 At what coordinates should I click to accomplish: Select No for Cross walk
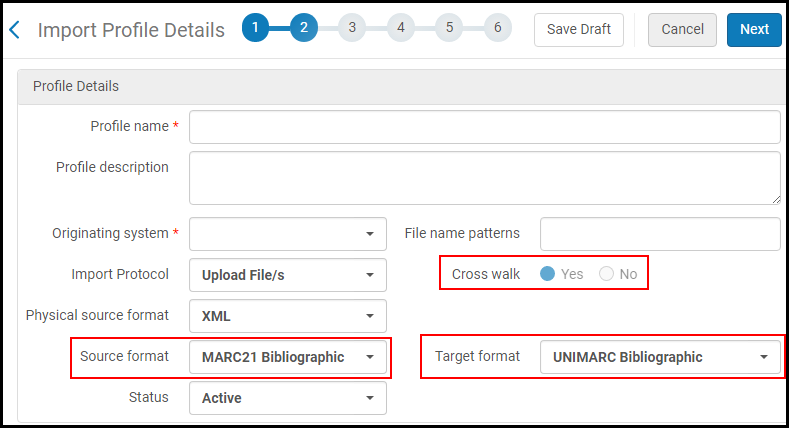[x=607, y=274]
